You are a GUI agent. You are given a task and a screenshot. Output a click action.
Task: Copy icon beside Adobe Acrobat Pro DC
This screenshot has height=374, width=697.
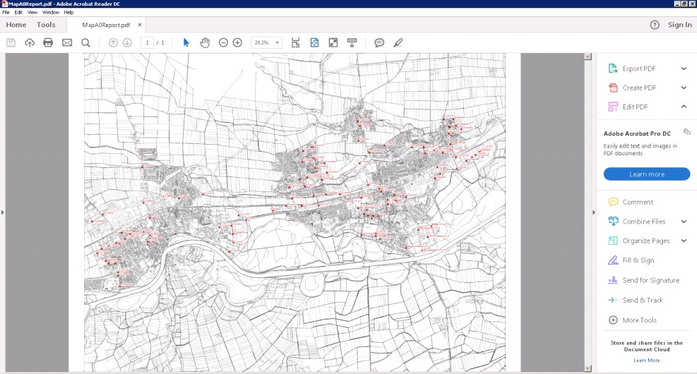[687, 132]
